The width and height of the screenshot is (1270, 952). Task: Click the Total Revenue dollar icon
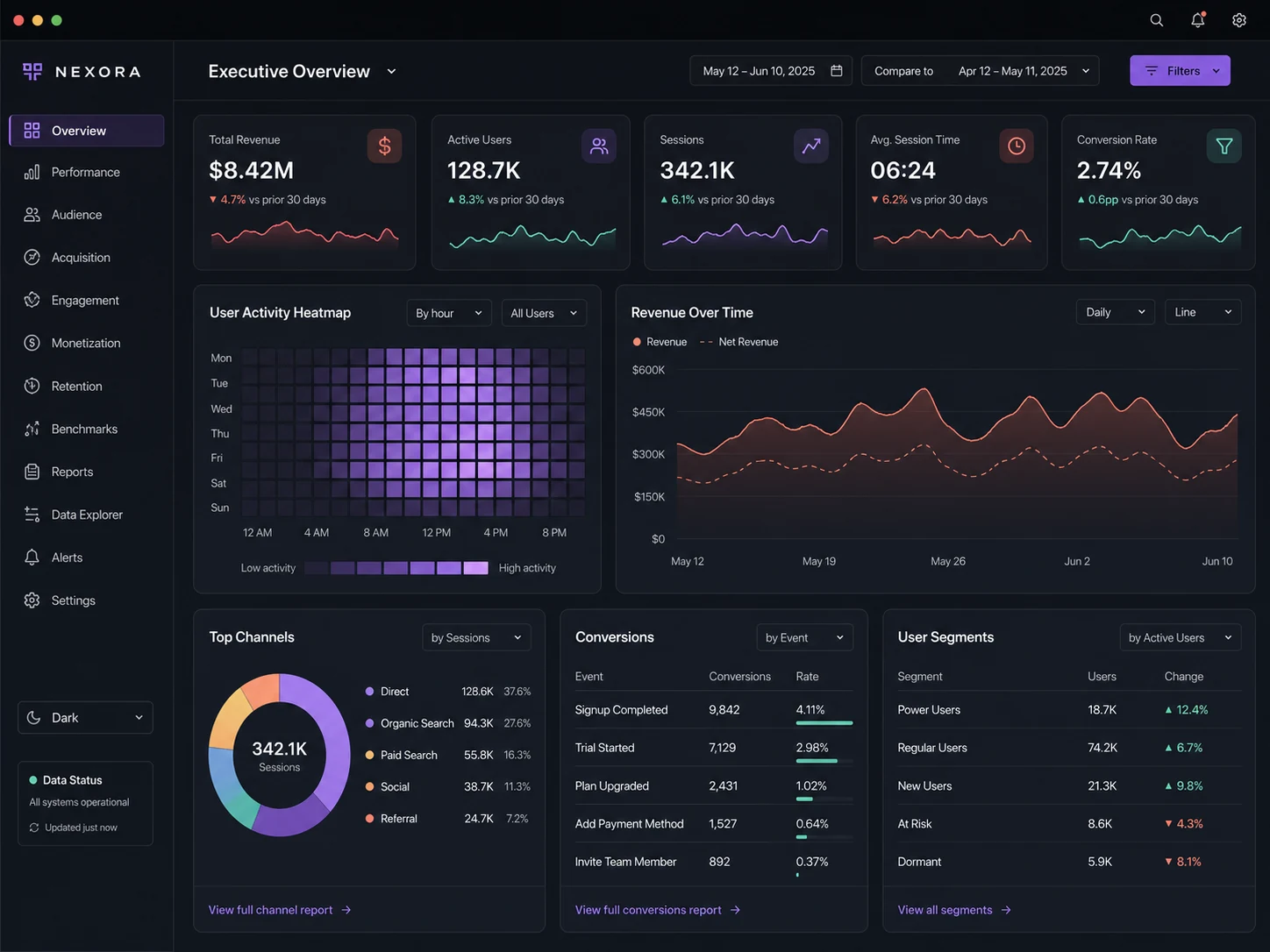384,146
